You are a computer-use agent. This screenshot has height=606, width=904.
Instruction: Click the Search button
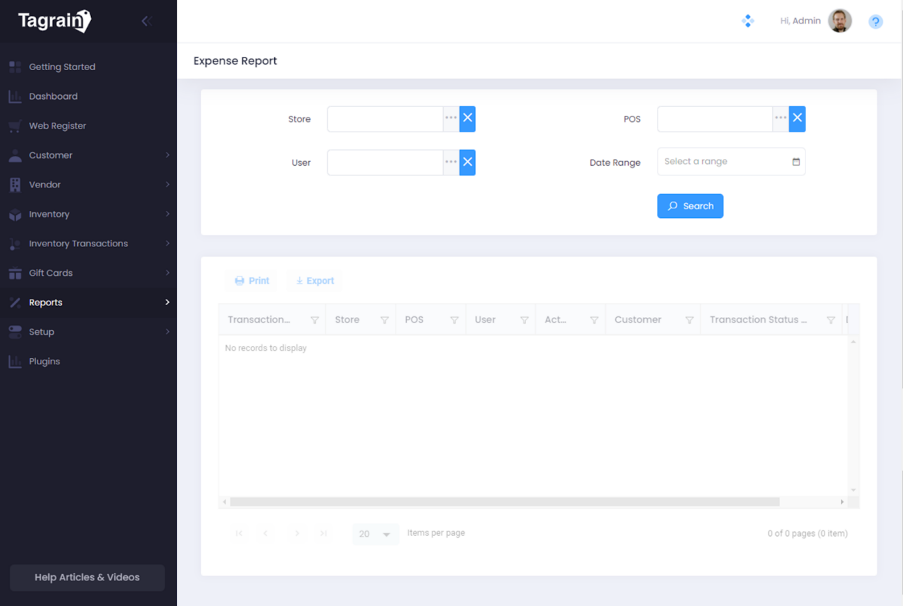(x=690, y=206)
